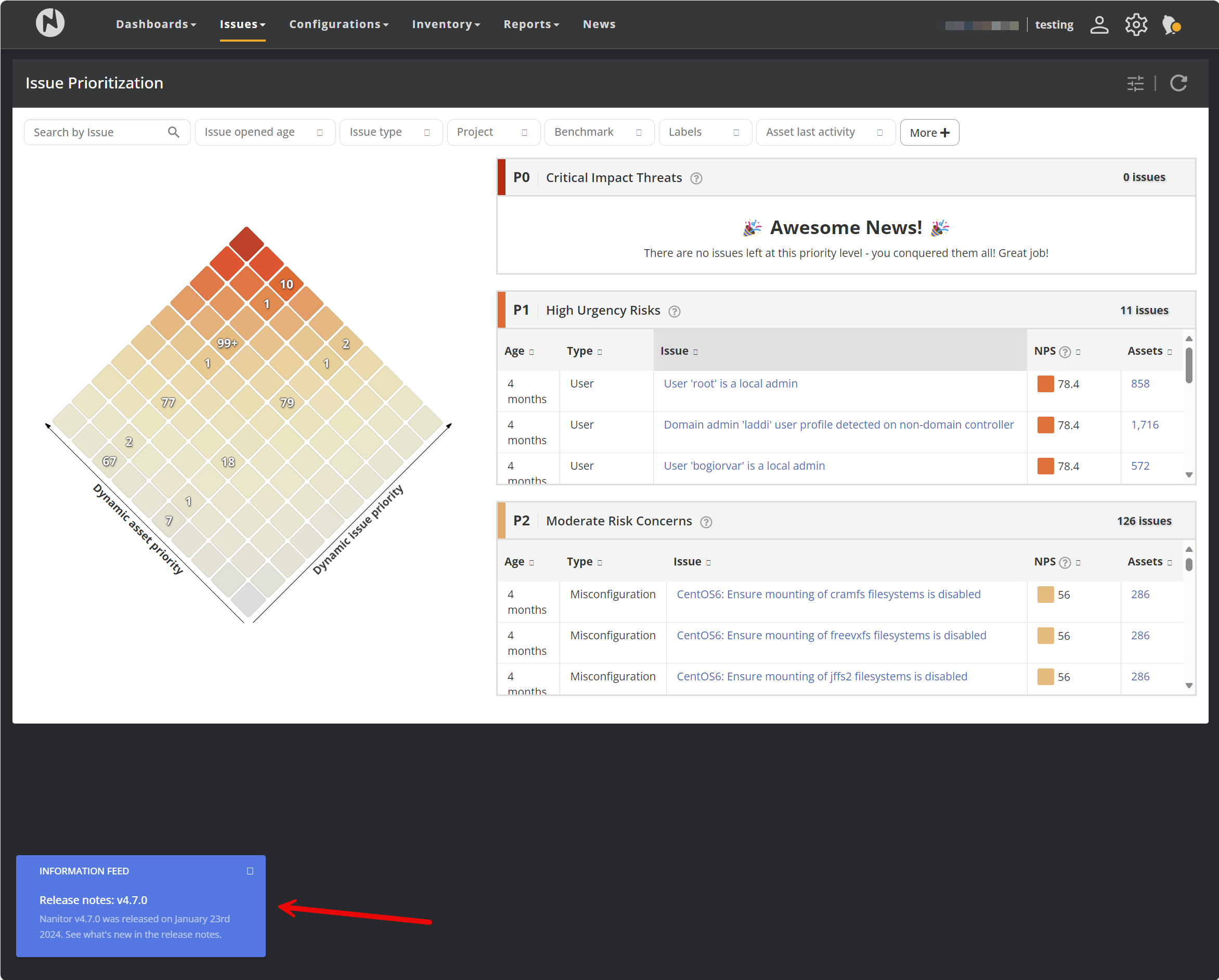Click help icon next to Critical Impact Threats

(696, 179)
